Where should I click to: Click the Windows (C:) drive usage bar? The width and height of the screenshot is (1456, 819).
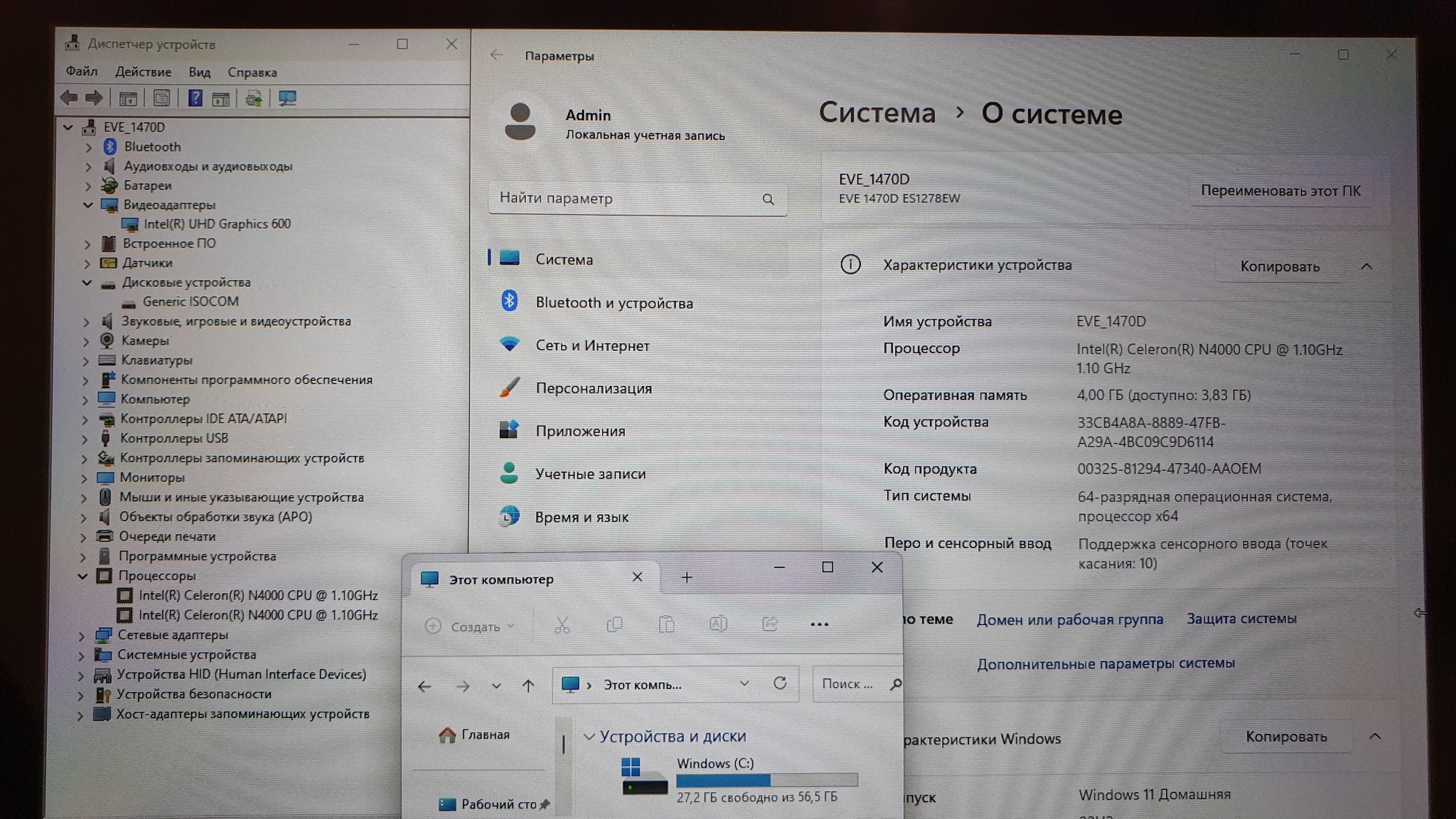766,780
